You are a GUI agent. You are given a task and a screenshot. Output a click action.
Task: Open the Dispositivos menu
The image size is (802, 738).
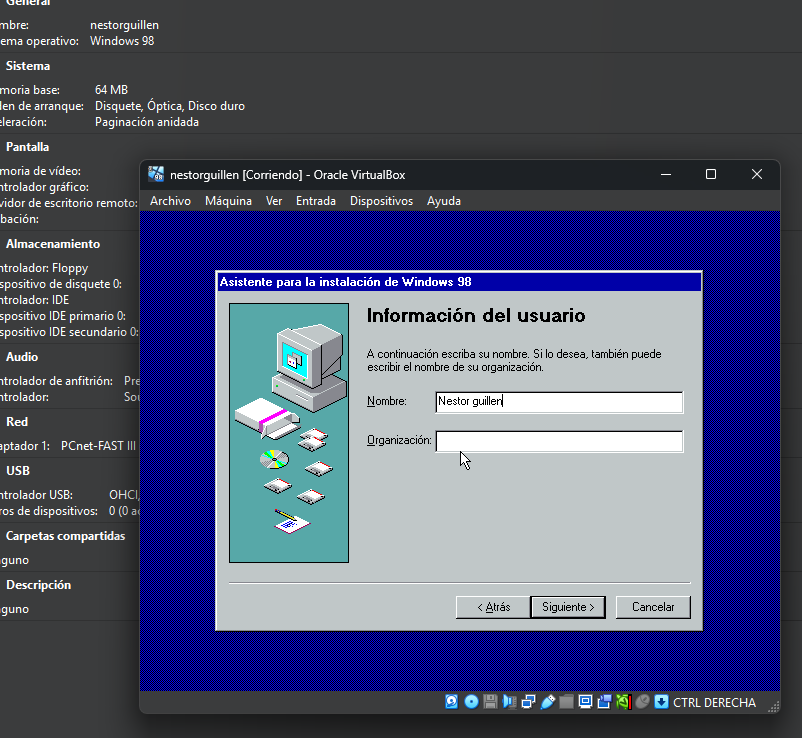pos(381,201)
